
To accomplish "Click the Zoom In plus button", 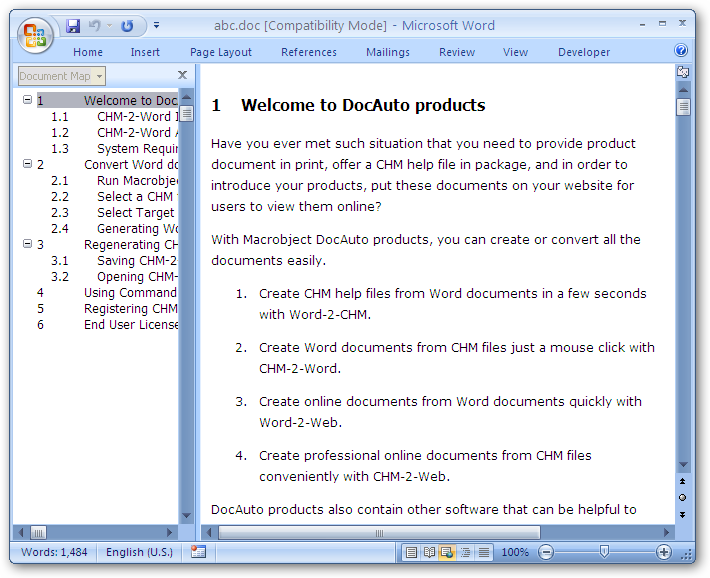I will (x=664, y=552).
